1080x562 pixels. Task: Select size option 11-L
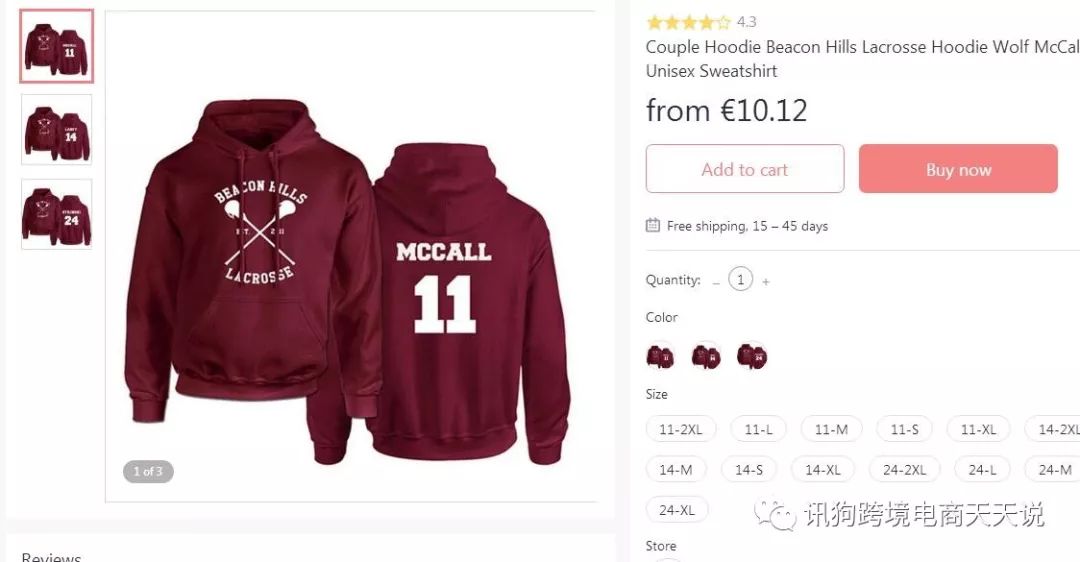(x=758, y=430)
